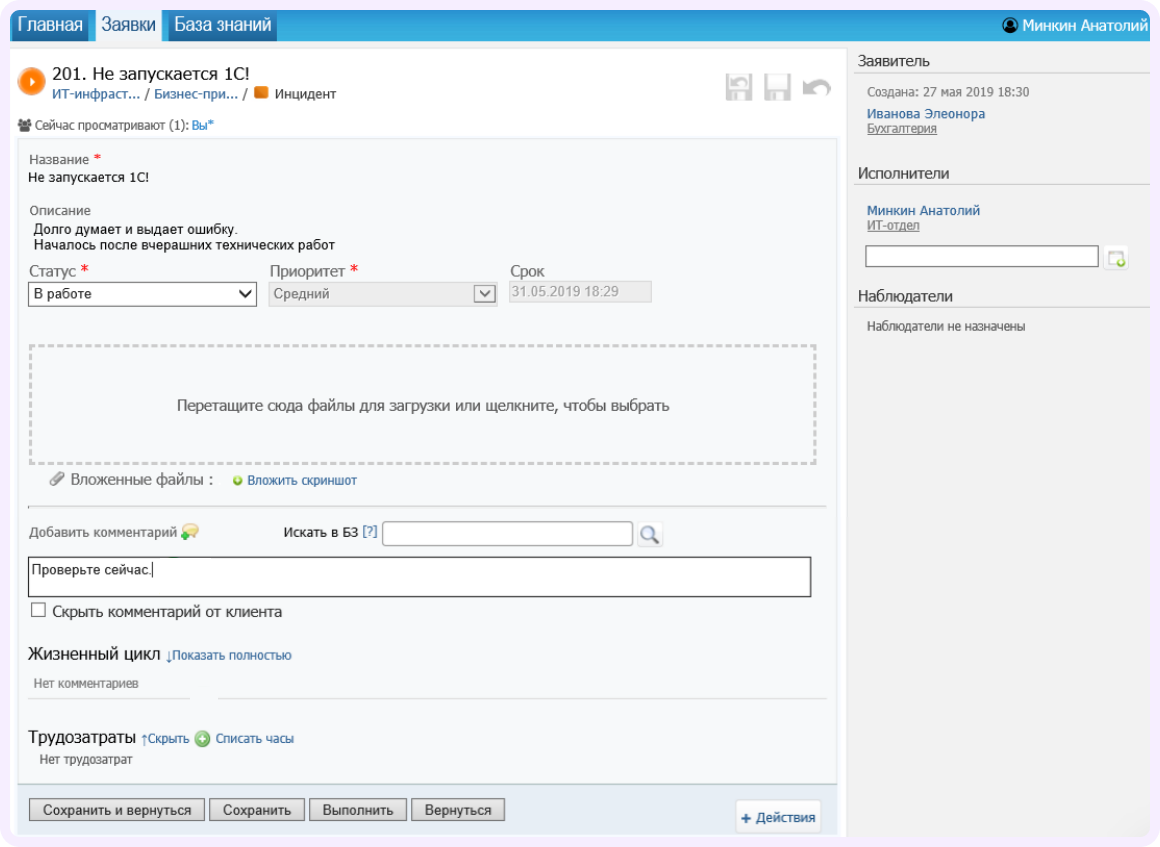Click the save-and-return floppy disk icon

click(740, 86)
